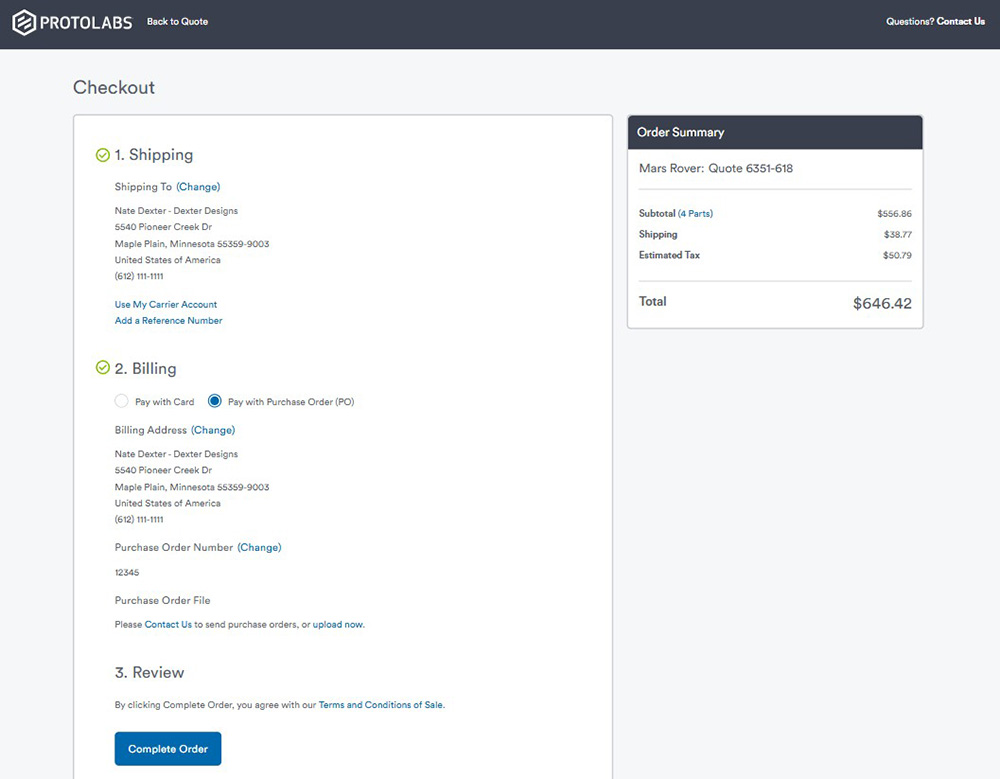Click Use My Carrier Account link
The height and width of the screenshot is (779, 1000).
[166, 305]
